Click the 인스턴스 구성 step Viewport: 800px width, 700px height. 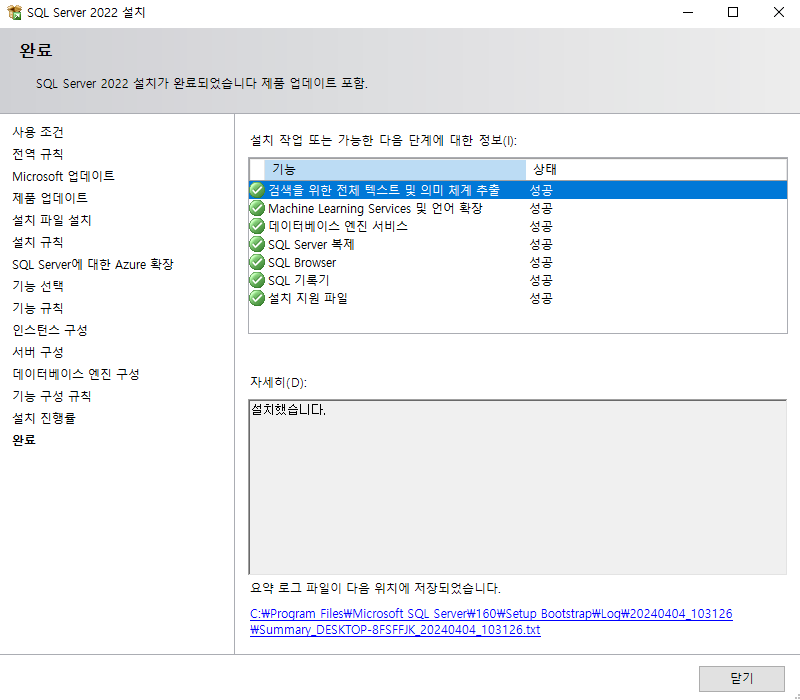click(50, 330)
